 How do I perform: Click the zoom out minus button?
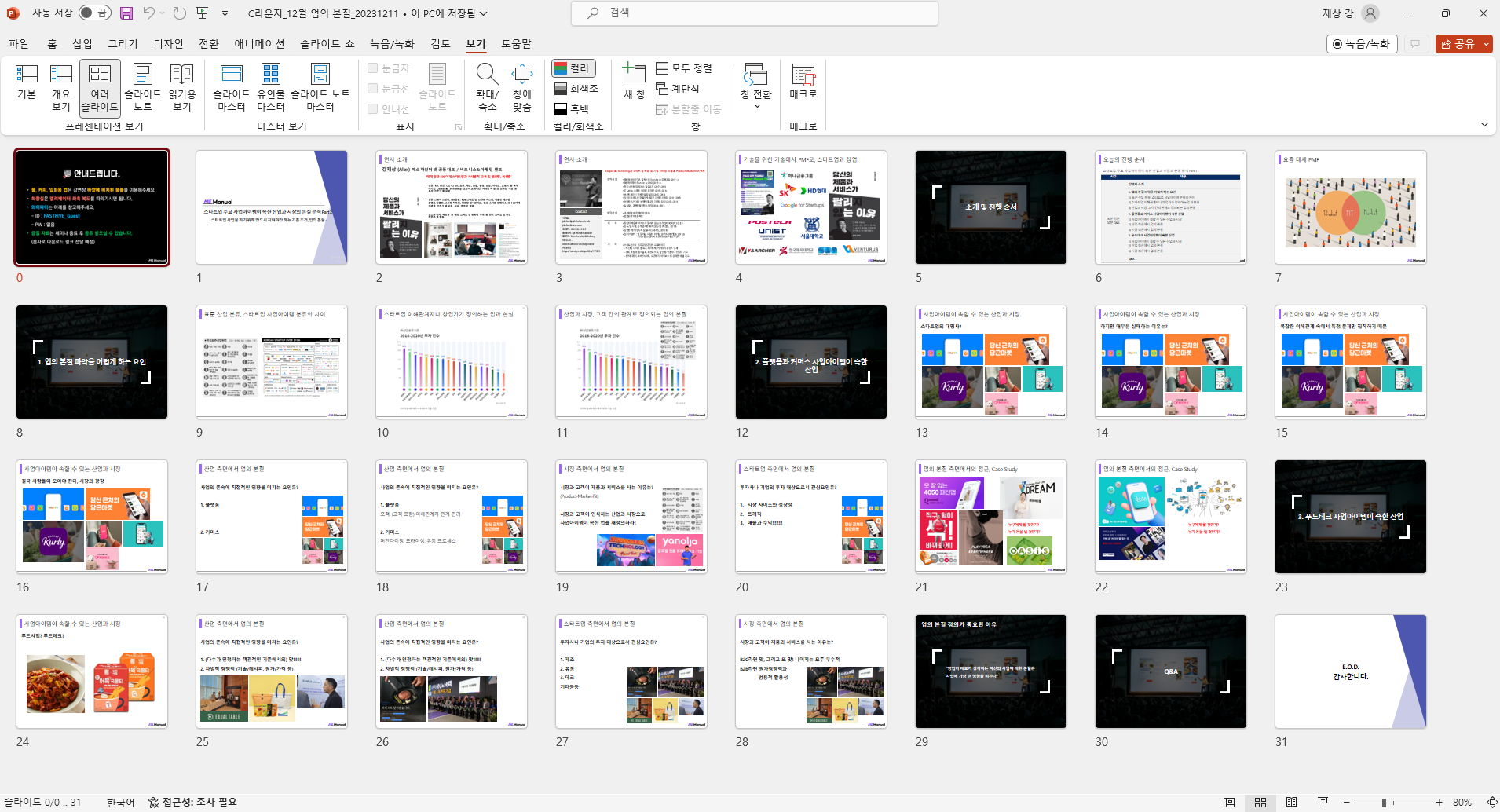(x=1346, y=802)
